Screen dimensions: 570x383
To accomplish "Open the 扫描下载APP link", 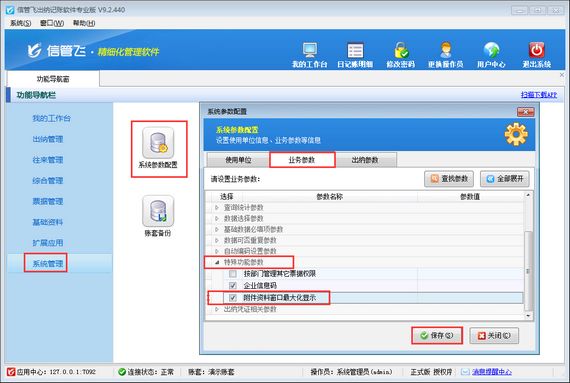I will click(x=539, y=95).
